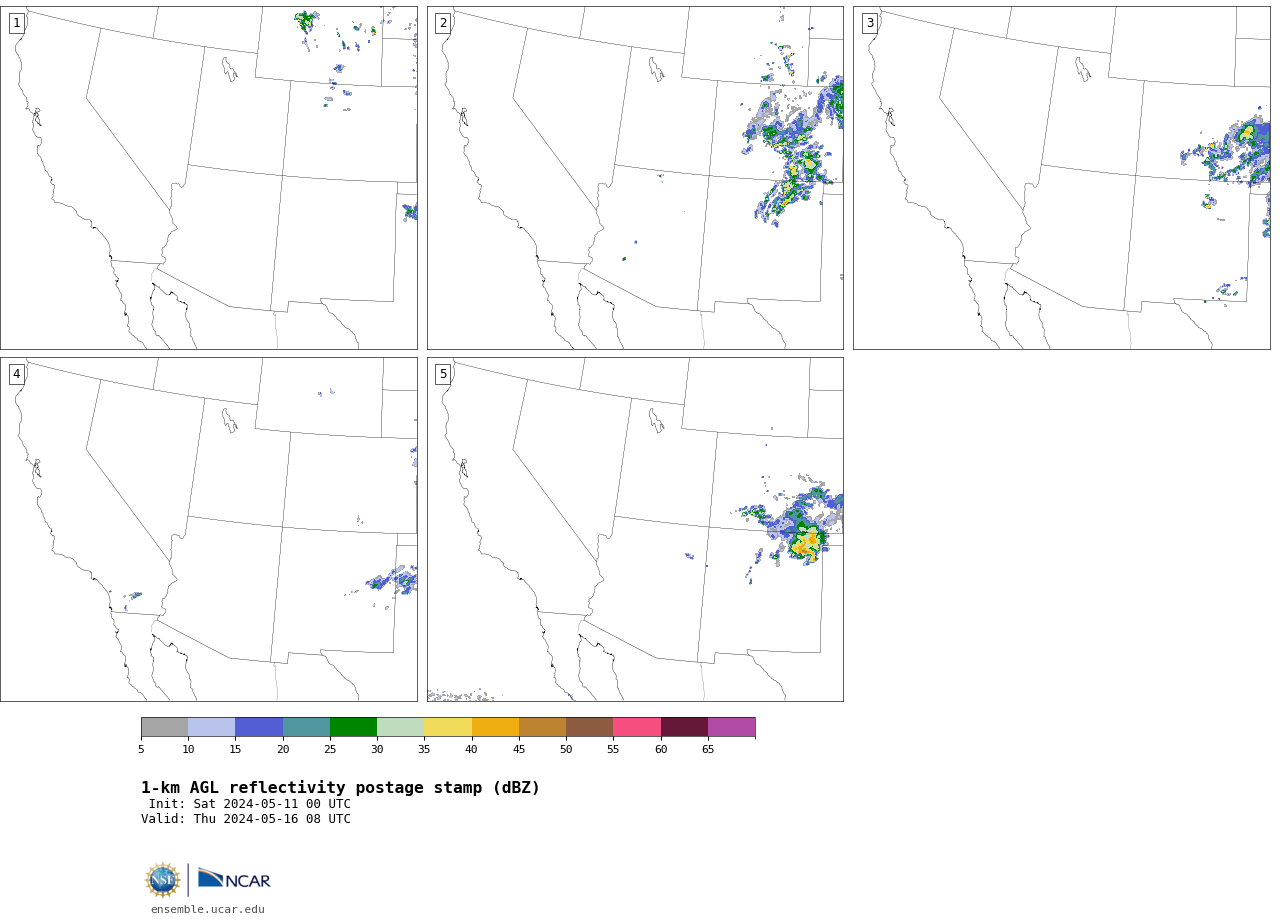Click the ochre 45-50 dBZ swatch
Viewport: 1280px width, 920px height.
[542, 727]
